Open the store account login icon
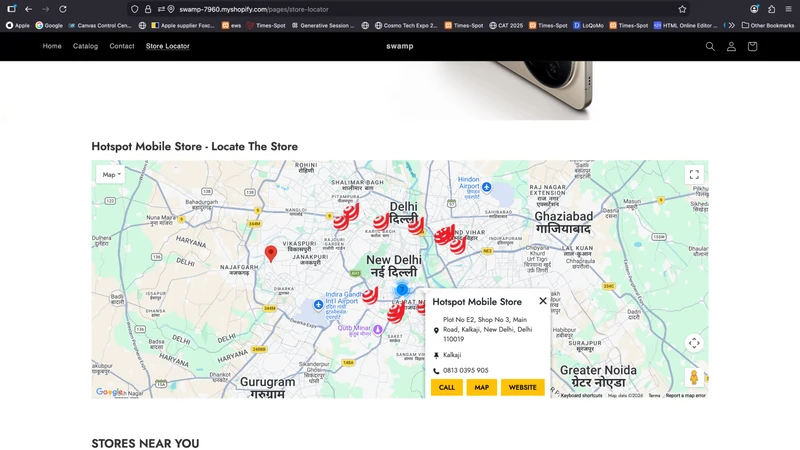Image resolution: width=800 pixels, height=450 pixels. (x=731, y=46)
